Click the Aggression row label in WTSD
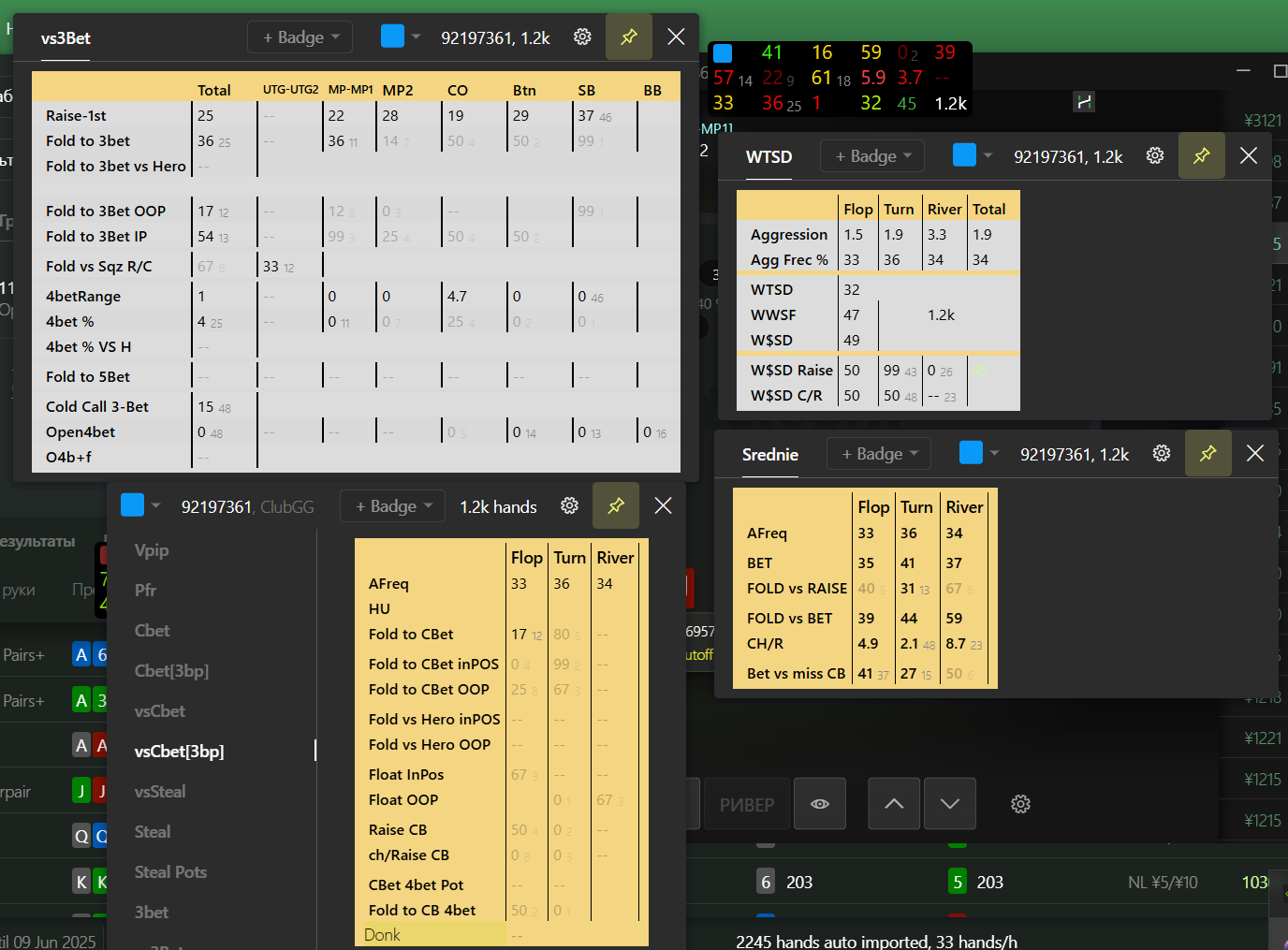 789,235
